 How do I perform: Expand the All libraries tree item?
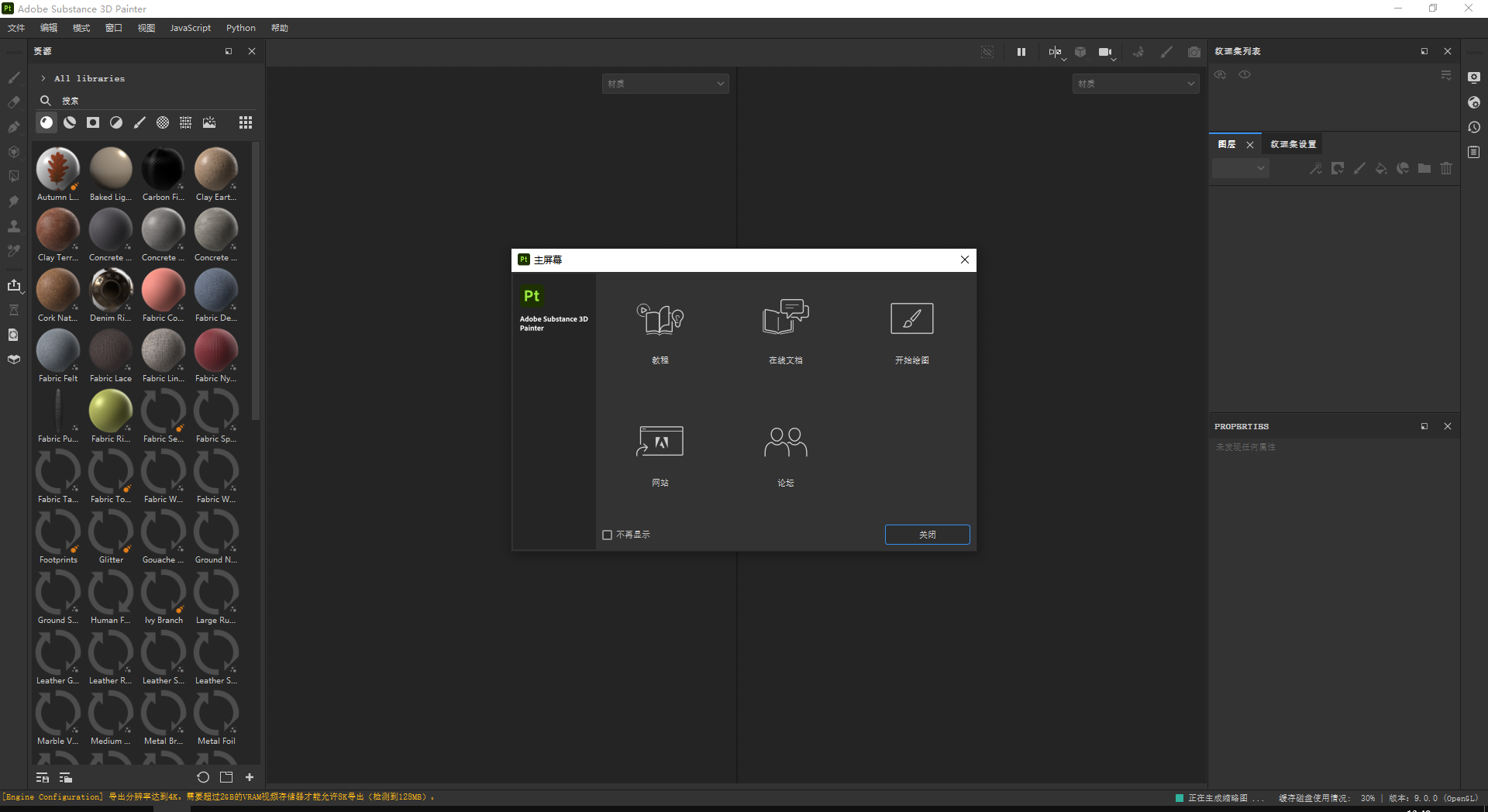click(43, 78)
